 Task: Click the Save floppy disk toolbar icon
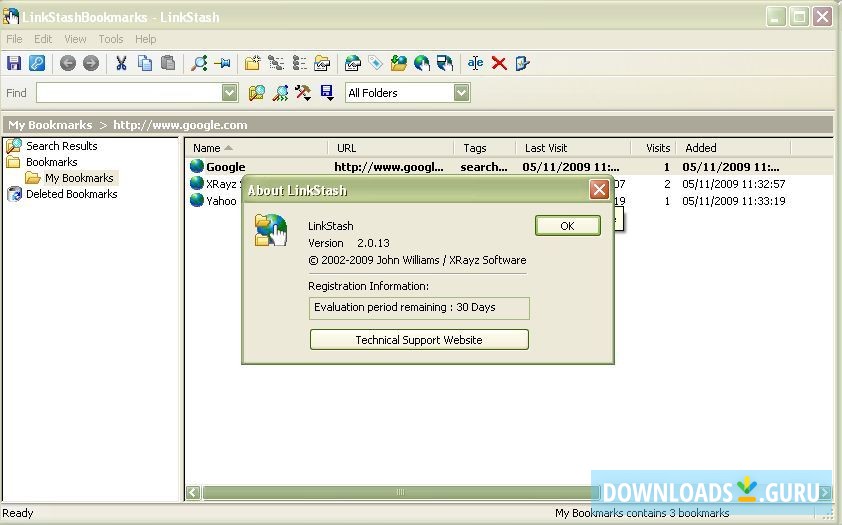(x=14, y=63)
